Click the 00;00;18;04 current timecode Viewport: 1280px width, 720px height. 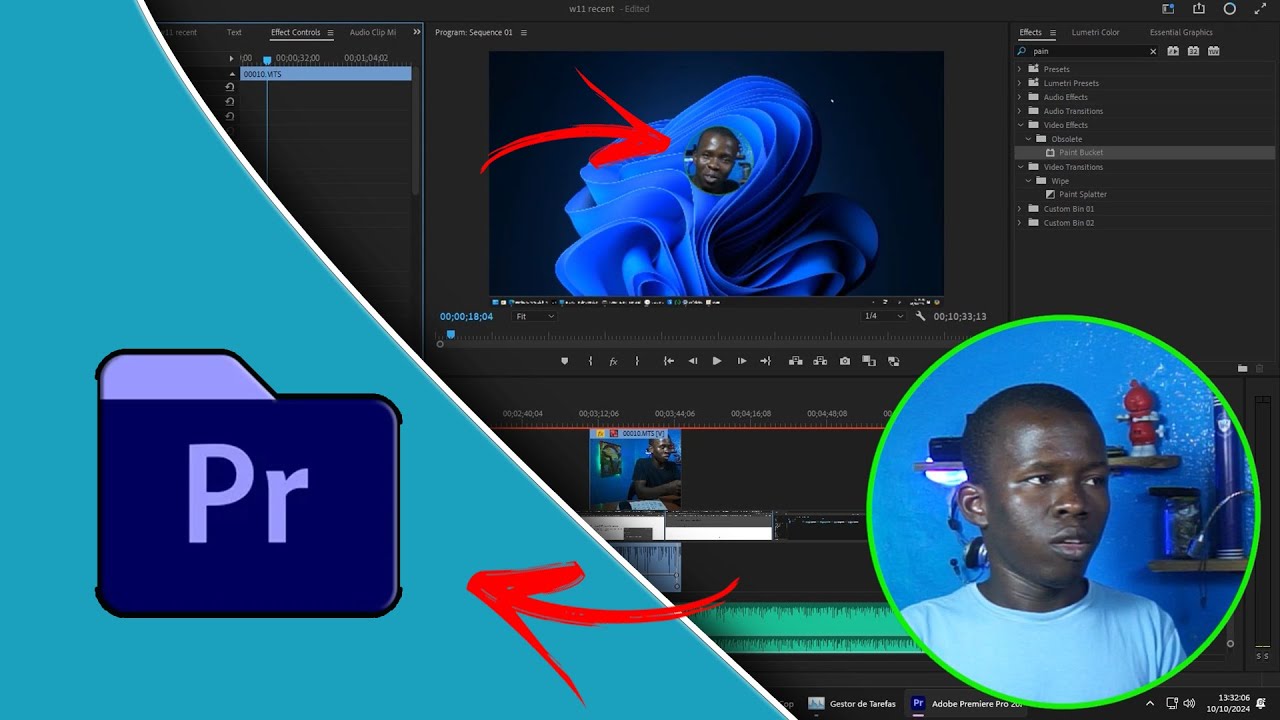(466, 316)
